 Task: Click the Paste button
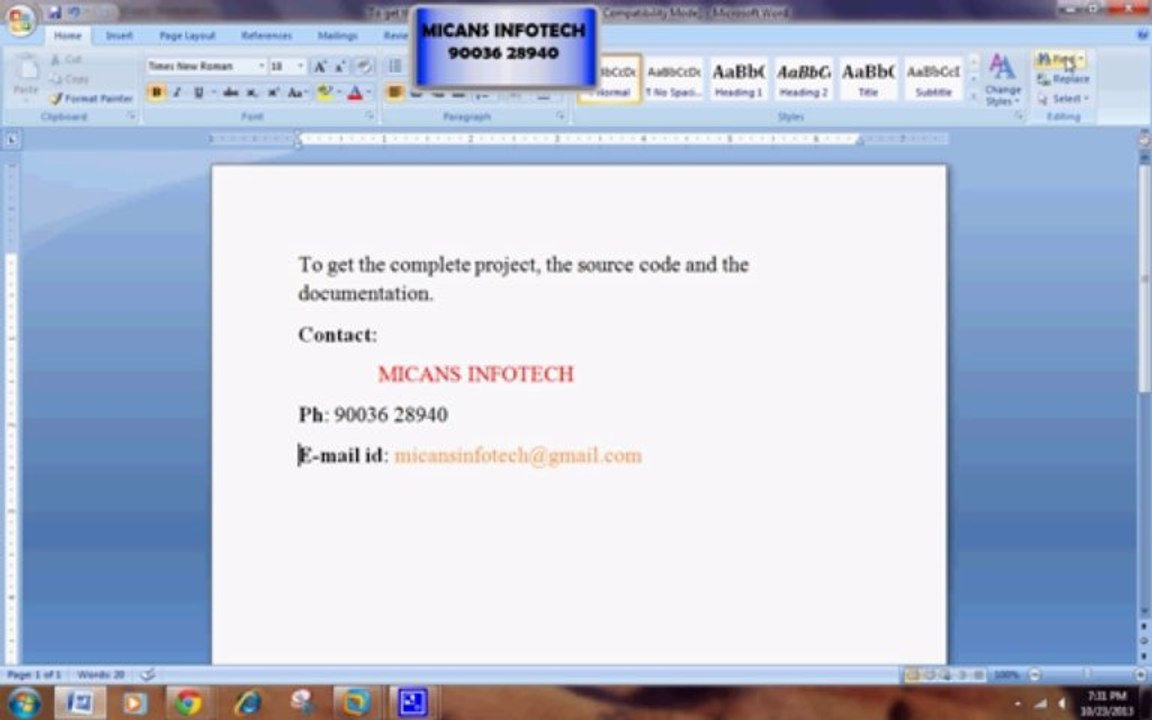[26, 76]
